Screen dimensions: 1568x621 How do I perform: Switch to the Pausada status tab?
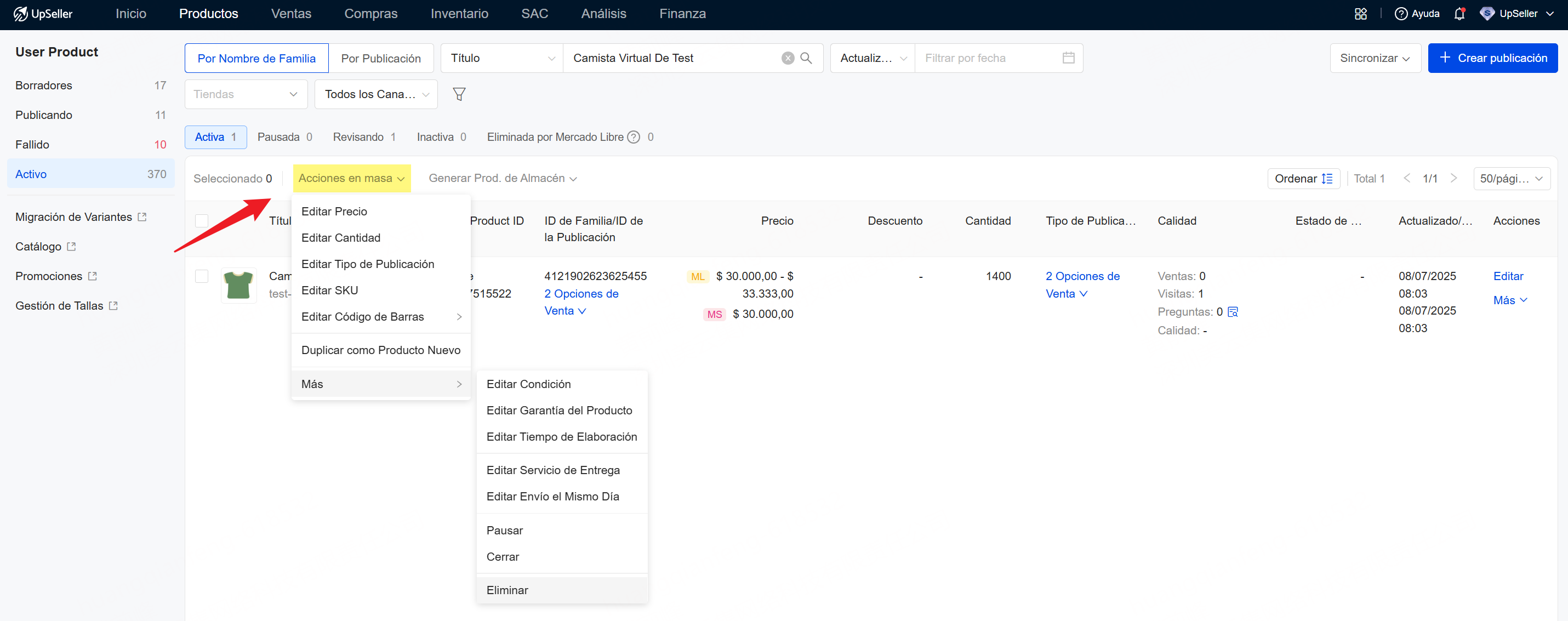pyautogui.click(x=284, y=137)
